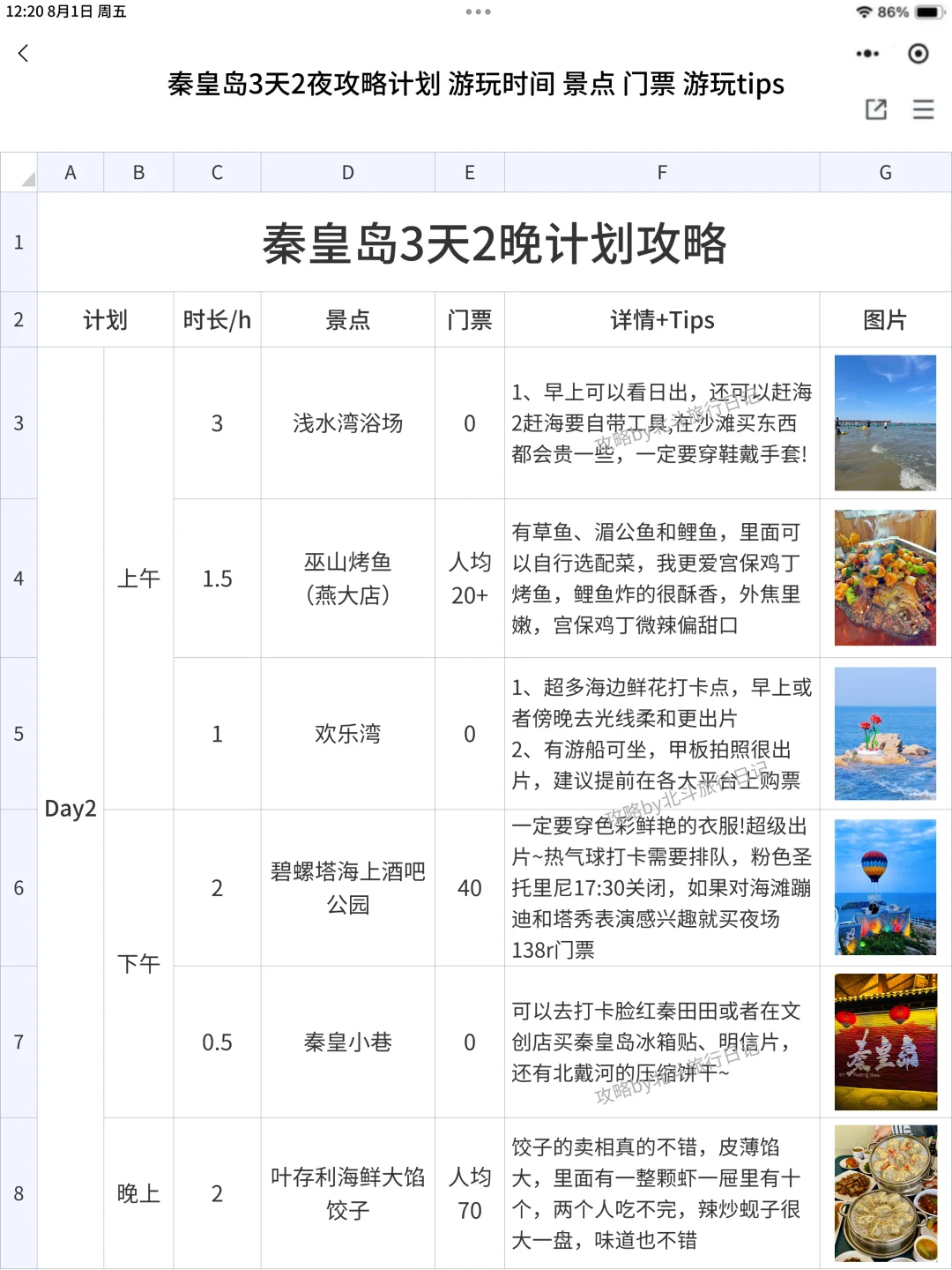The width and height of the screenshot is (952, 1270).
Task: Select the 叶存利海鲜大馅饺子 cell
Action: coord(348,1193)
